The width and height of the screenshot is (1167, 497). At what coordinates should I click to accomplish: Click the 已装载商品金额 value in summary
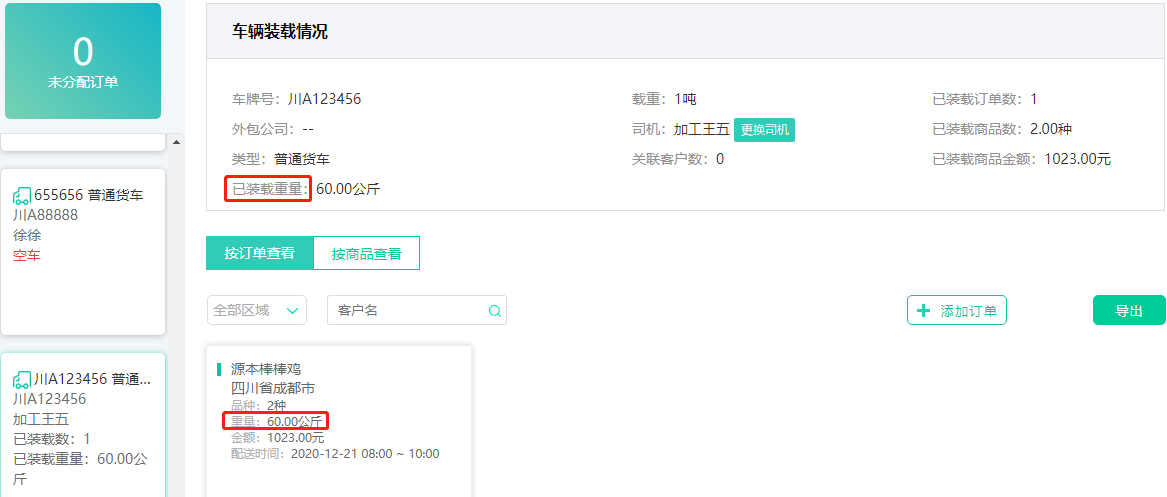point(1077,159)
